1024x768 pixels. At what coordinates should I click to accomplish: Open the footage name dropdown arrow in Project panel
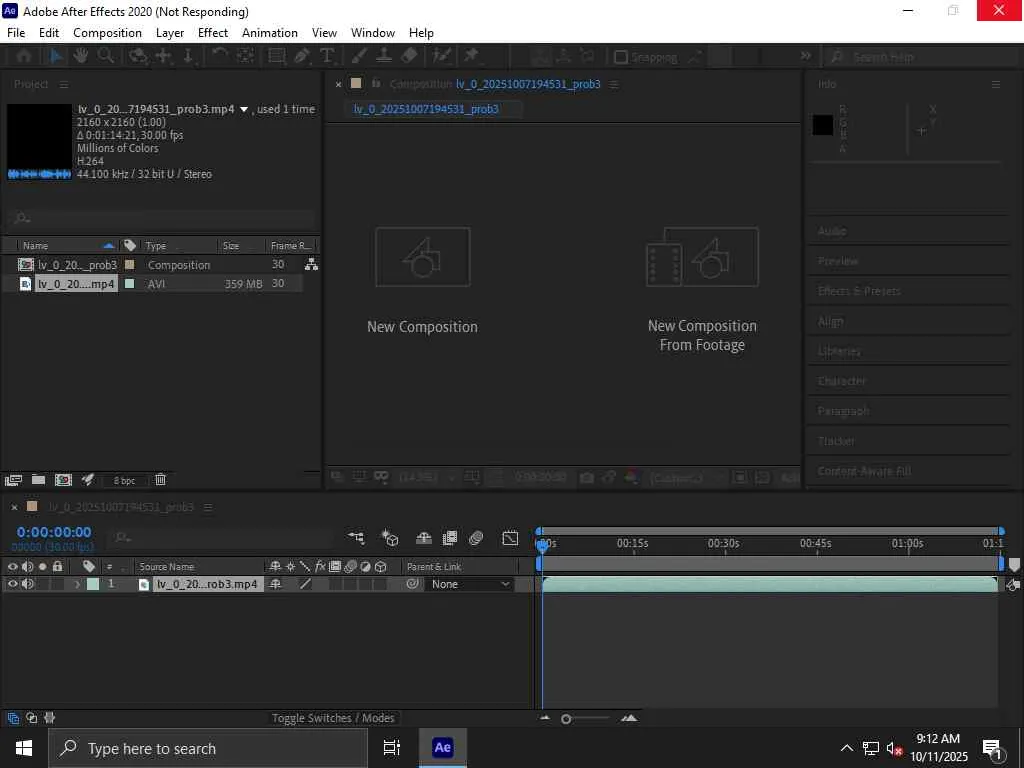click(x=244, y=110)
